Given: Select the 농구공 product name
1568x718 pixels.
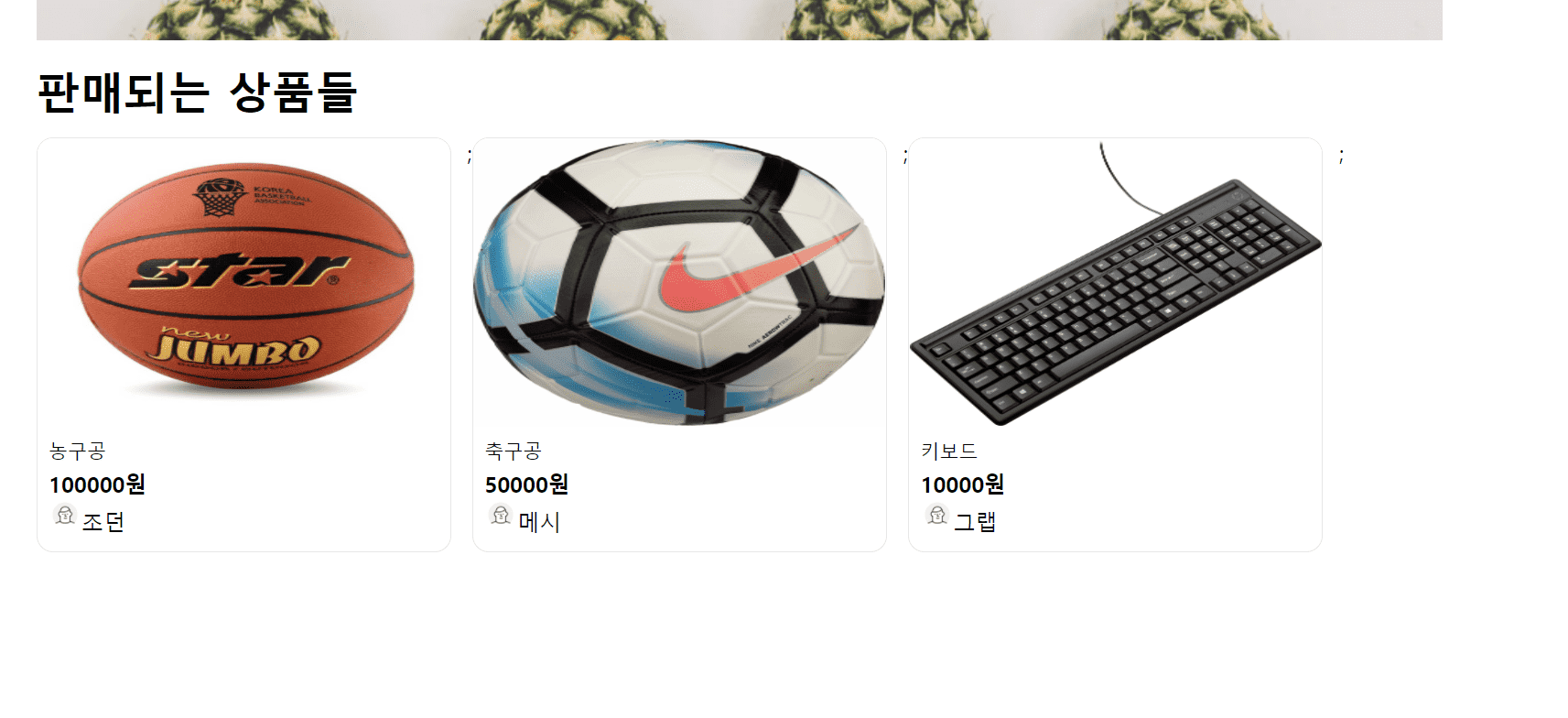Looking at the screenshot, I should [x=78, y=451].
